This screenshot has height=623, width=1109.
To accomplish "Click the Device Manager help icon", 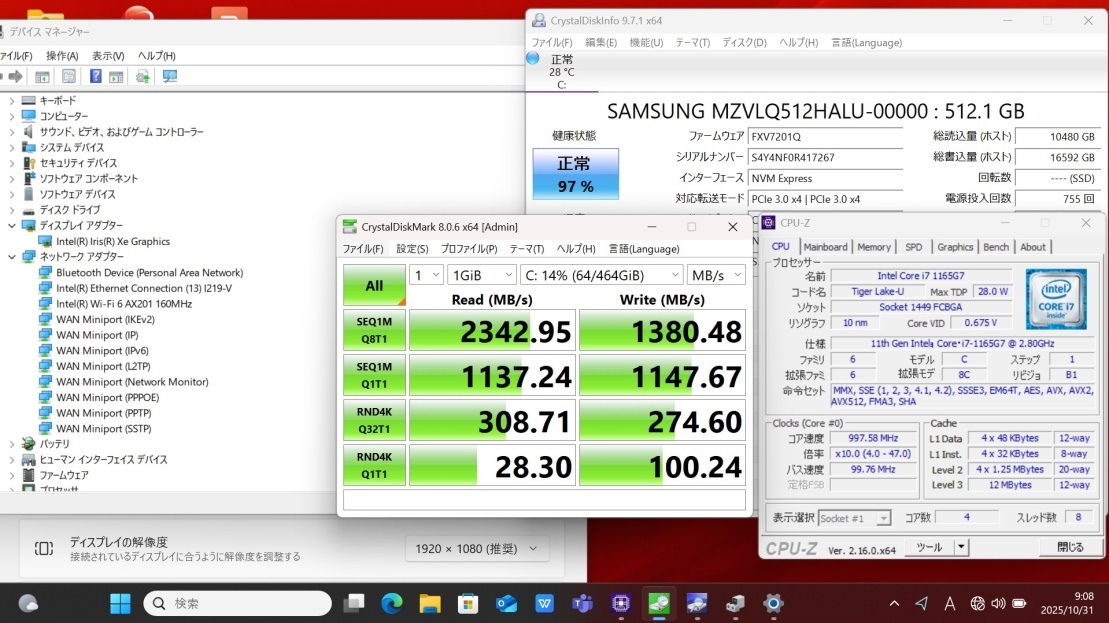I will click(x=96, y=77).
